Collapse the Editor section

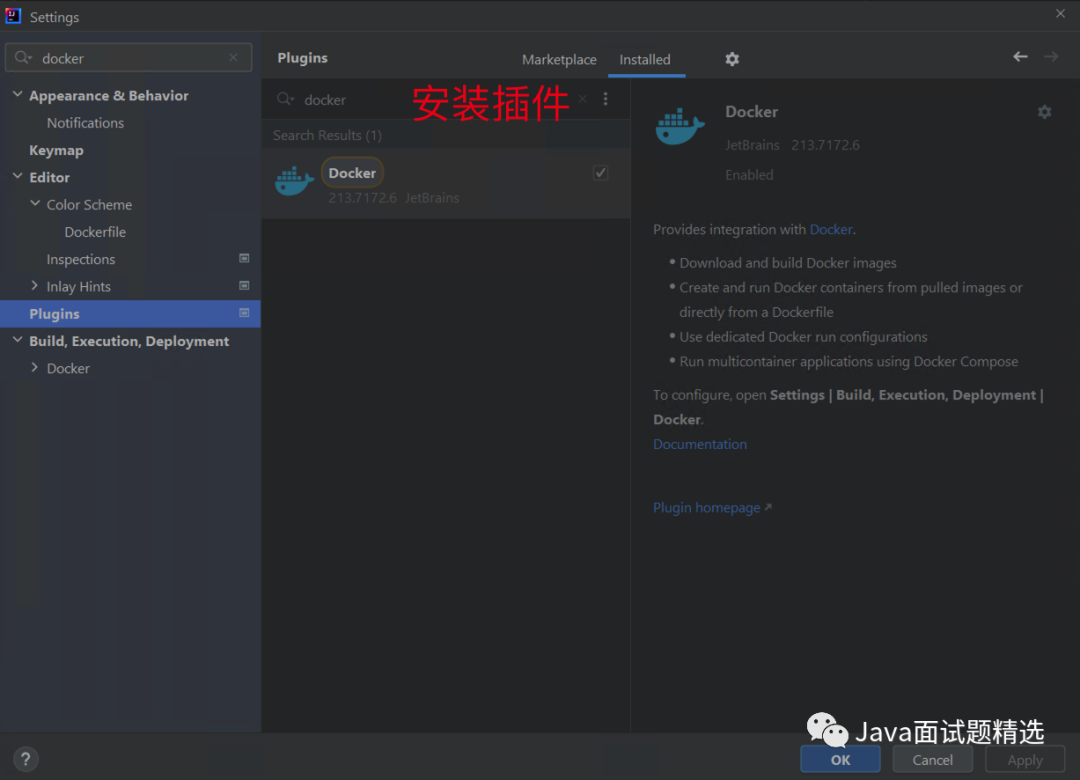click(17, 176)
